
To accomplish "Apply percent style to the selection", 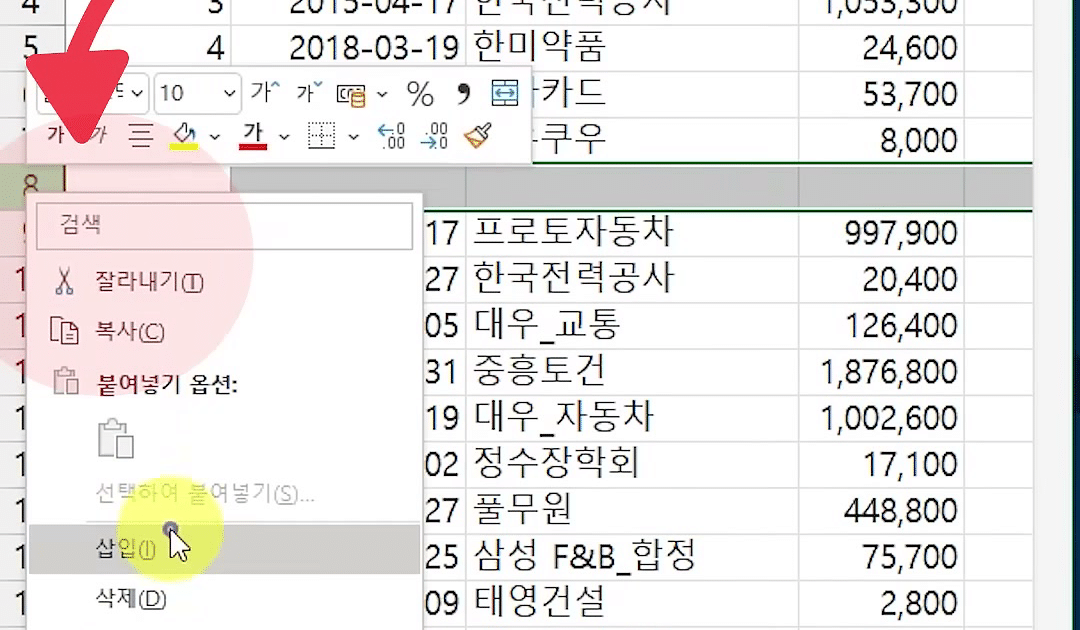I will point(419,94).
